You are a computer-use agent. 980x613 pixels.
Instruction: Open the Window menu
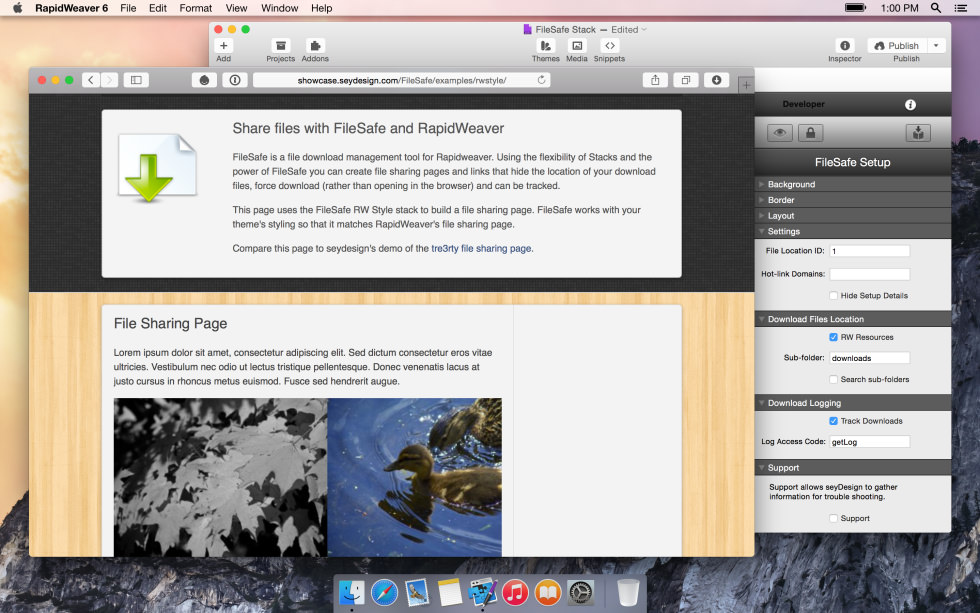[x=279, y=8]
